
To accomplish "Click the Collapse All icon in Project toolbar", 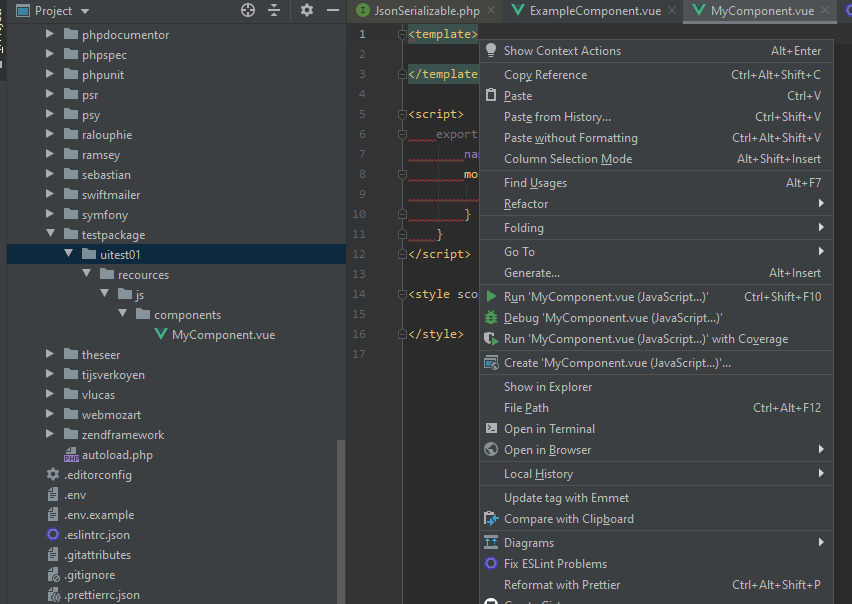I will [x=274, y=10].
